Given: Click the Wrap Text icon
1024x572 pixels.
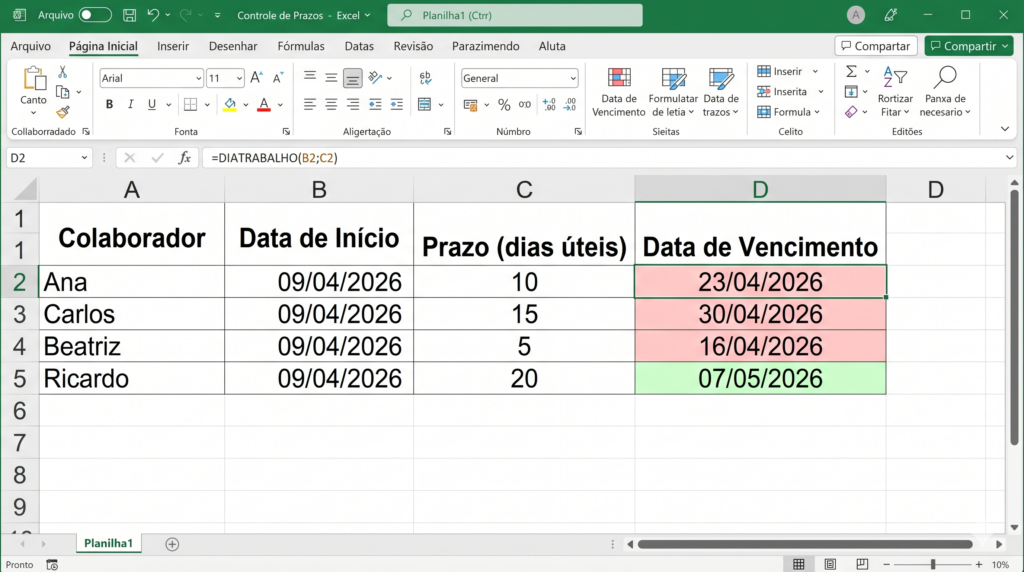Looking at the screenshot, I should [425, 78].
